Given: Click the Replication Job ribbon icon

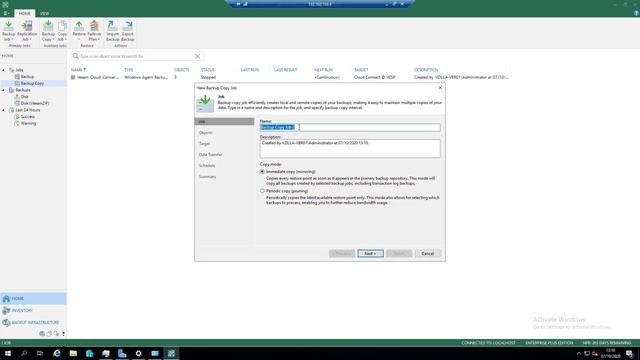Looking at the screenshot, I should pyautogui.click(x=27, y=31).
